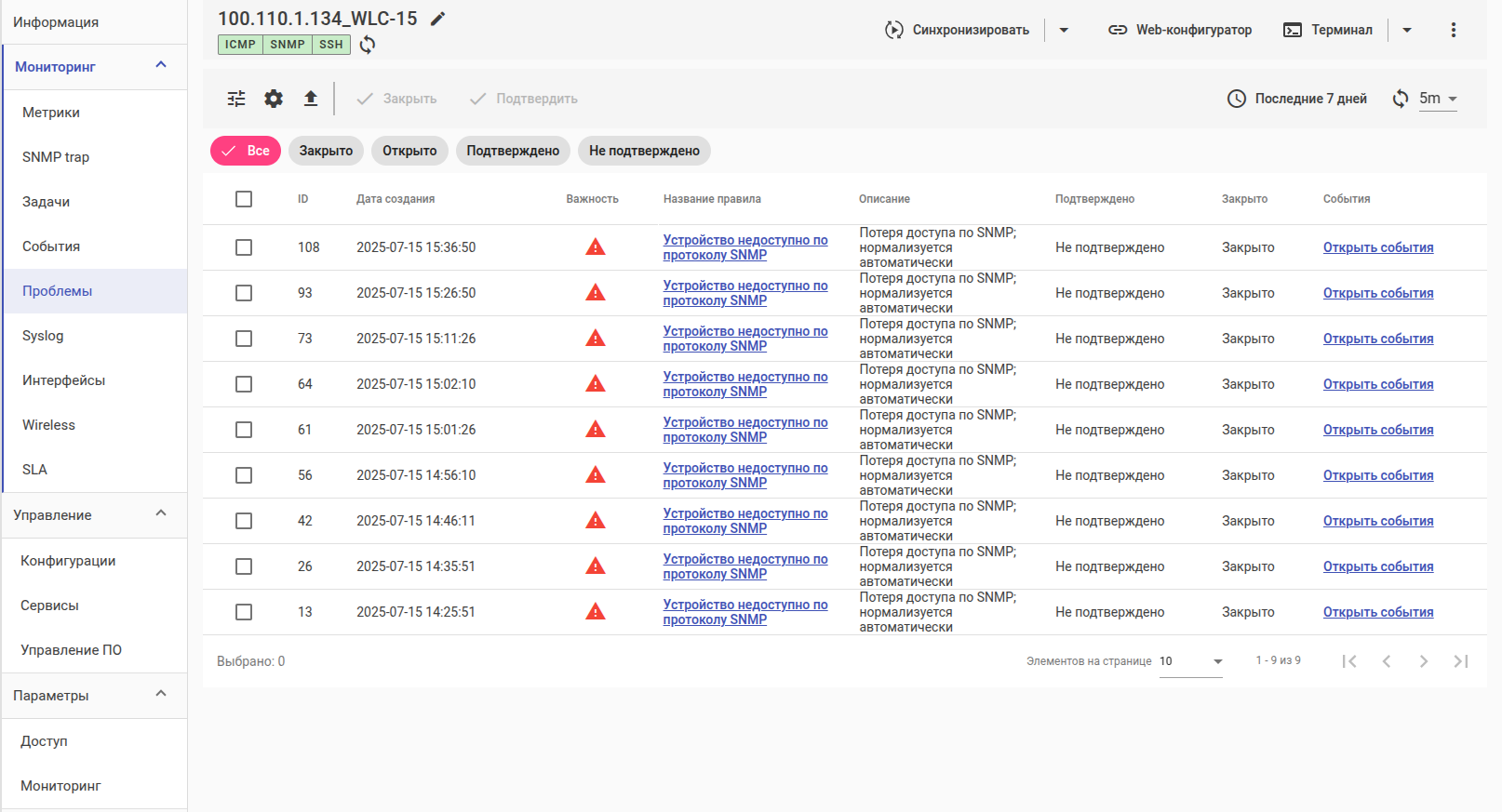
Task: Open SNMP trap in sidebar
Action: click(56, 157)
